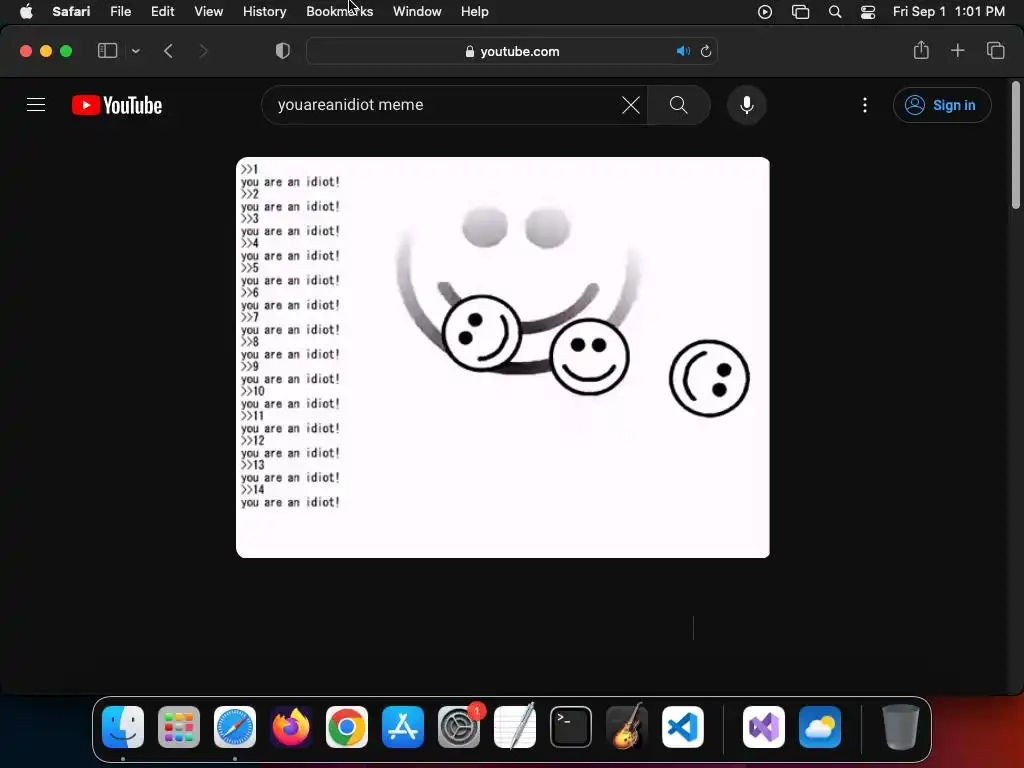Enter full screen with green button

[66, 51]
